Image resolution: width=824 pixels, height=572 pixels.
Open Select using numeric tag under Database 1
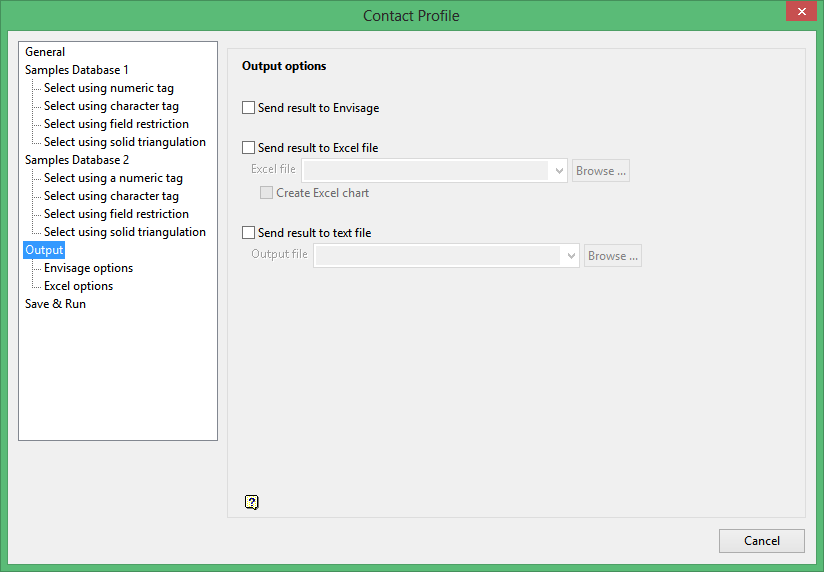coord(108,88)
